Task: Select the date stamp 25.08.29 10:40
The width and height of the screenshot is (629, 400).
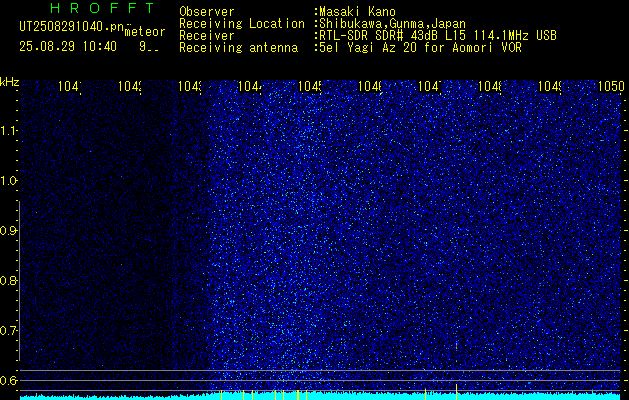Action: [x=68, y=47]
